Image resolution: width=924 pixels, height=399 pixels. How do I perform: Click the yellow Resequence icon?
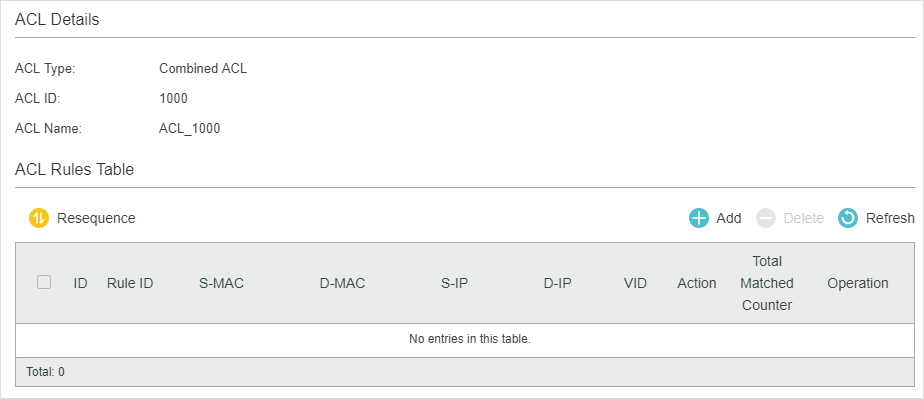[39, 218]
